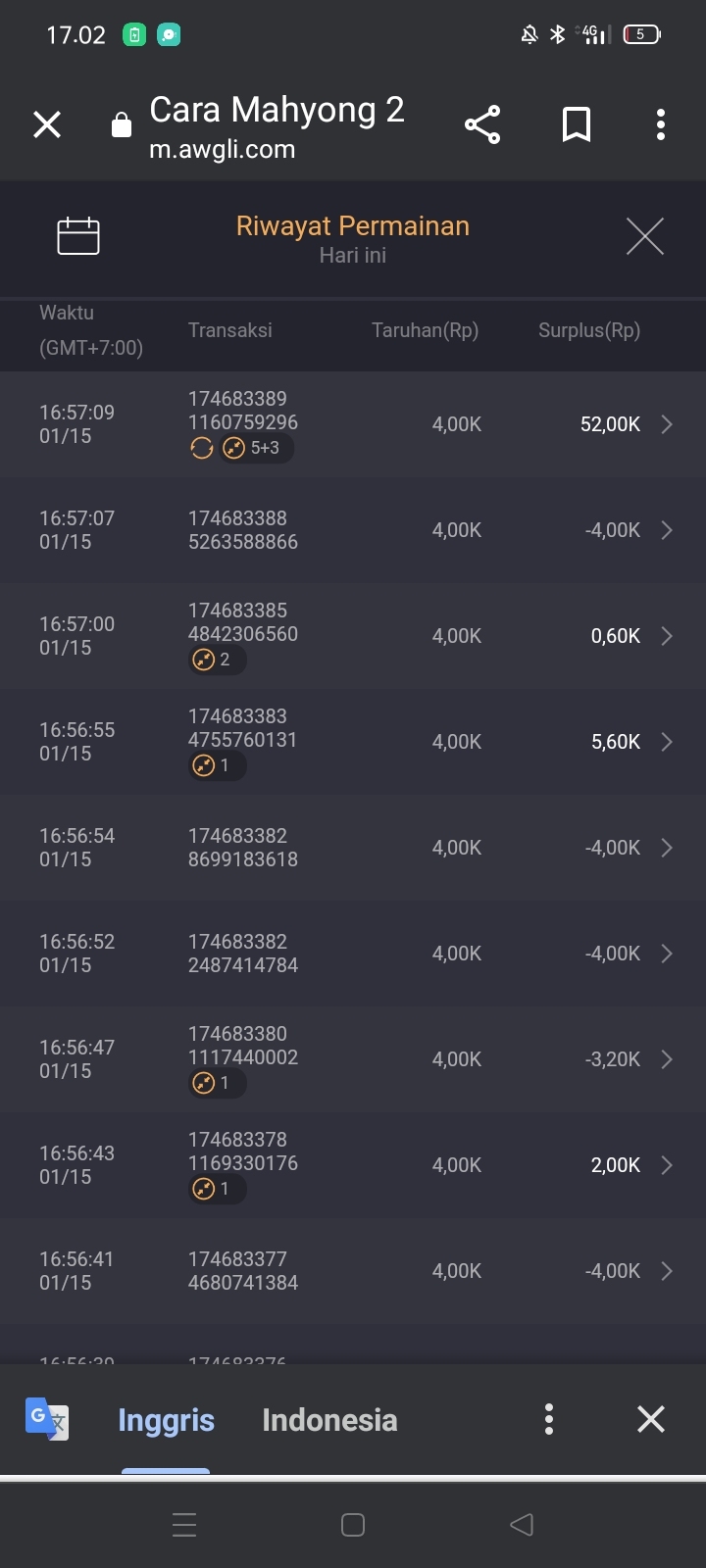
Task: Tap the padlock site security icon
Action: pos(122,124)
